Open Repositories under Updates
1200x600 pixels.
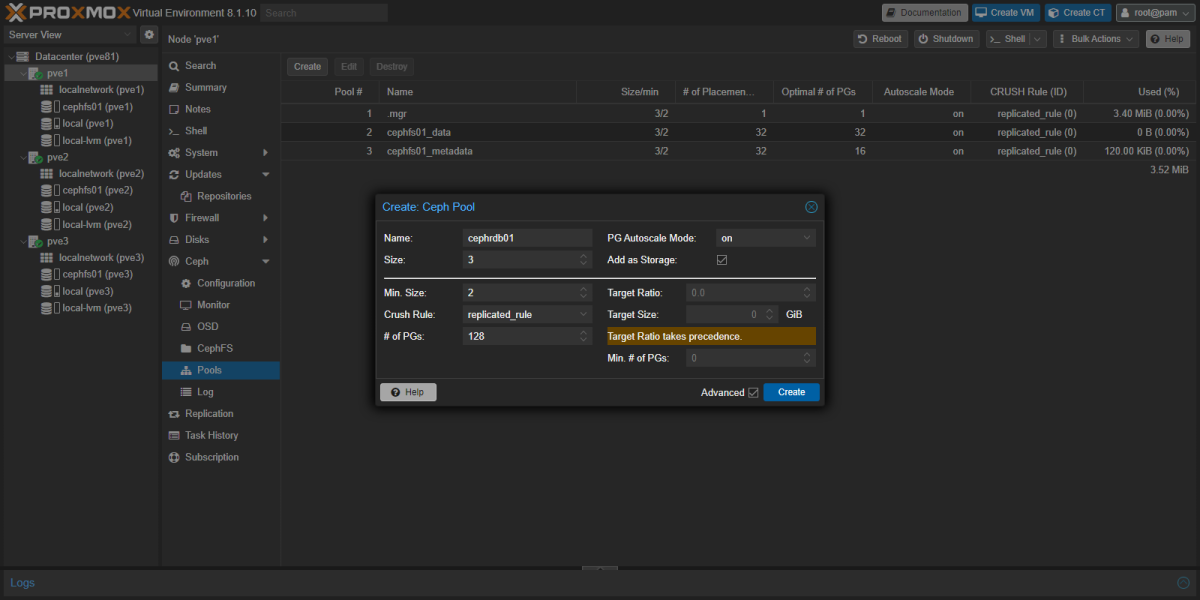(x=224, y=196)
